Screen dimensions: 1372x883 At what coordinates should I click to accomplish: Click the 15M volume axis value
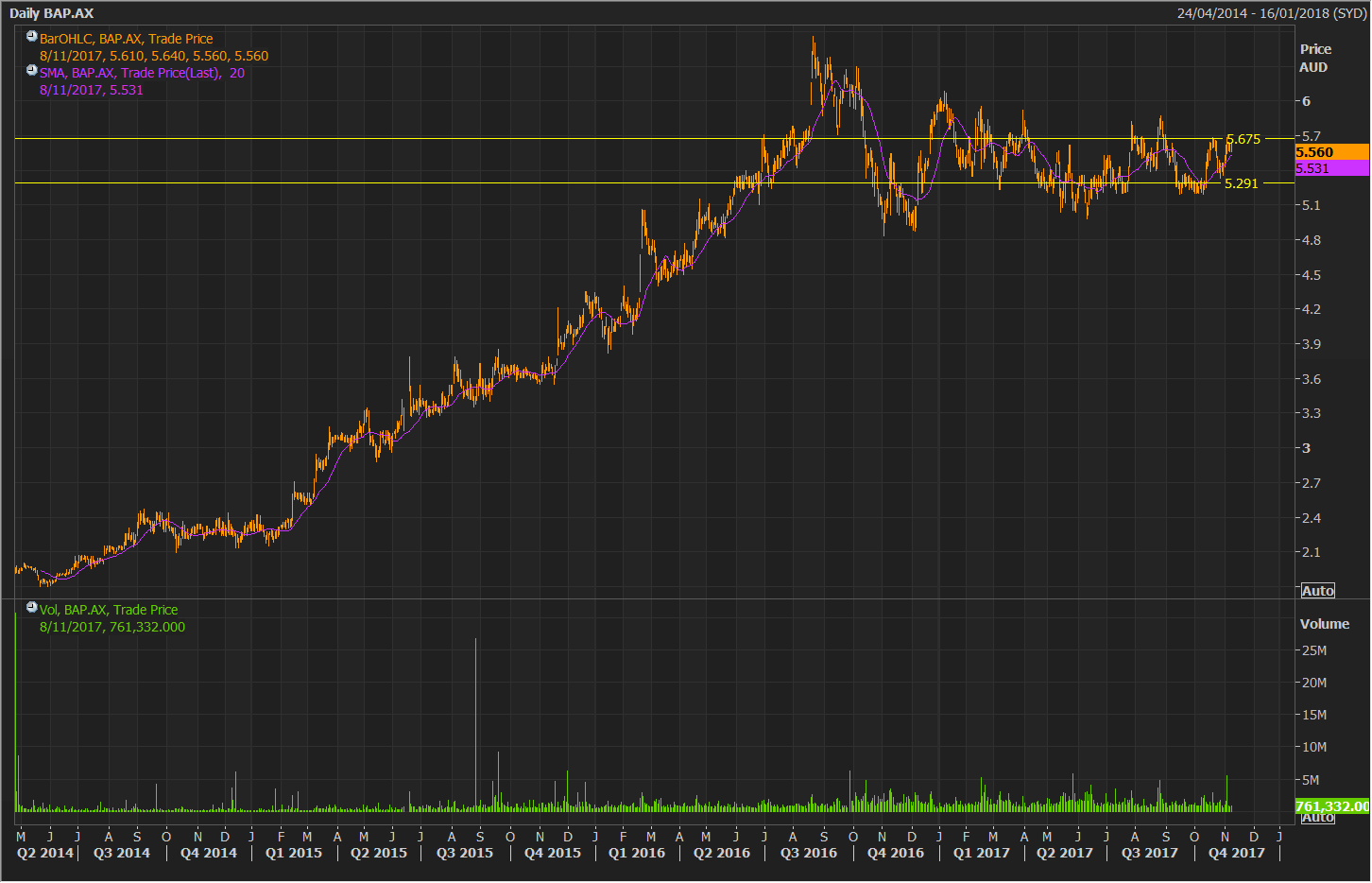pos(1314,715)
